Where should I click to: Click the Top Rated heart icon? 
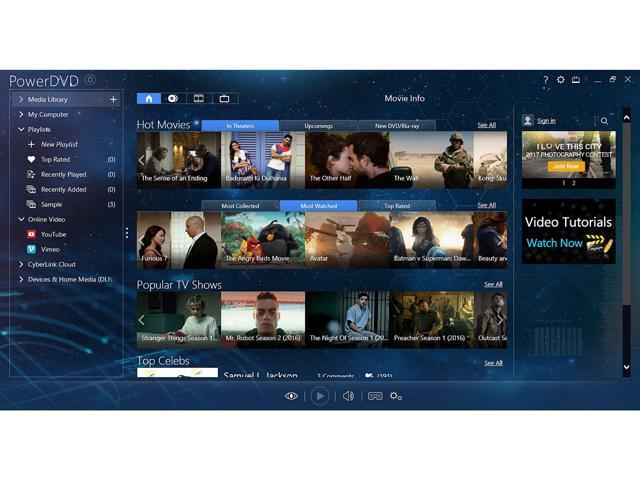(x=31, y=159)
